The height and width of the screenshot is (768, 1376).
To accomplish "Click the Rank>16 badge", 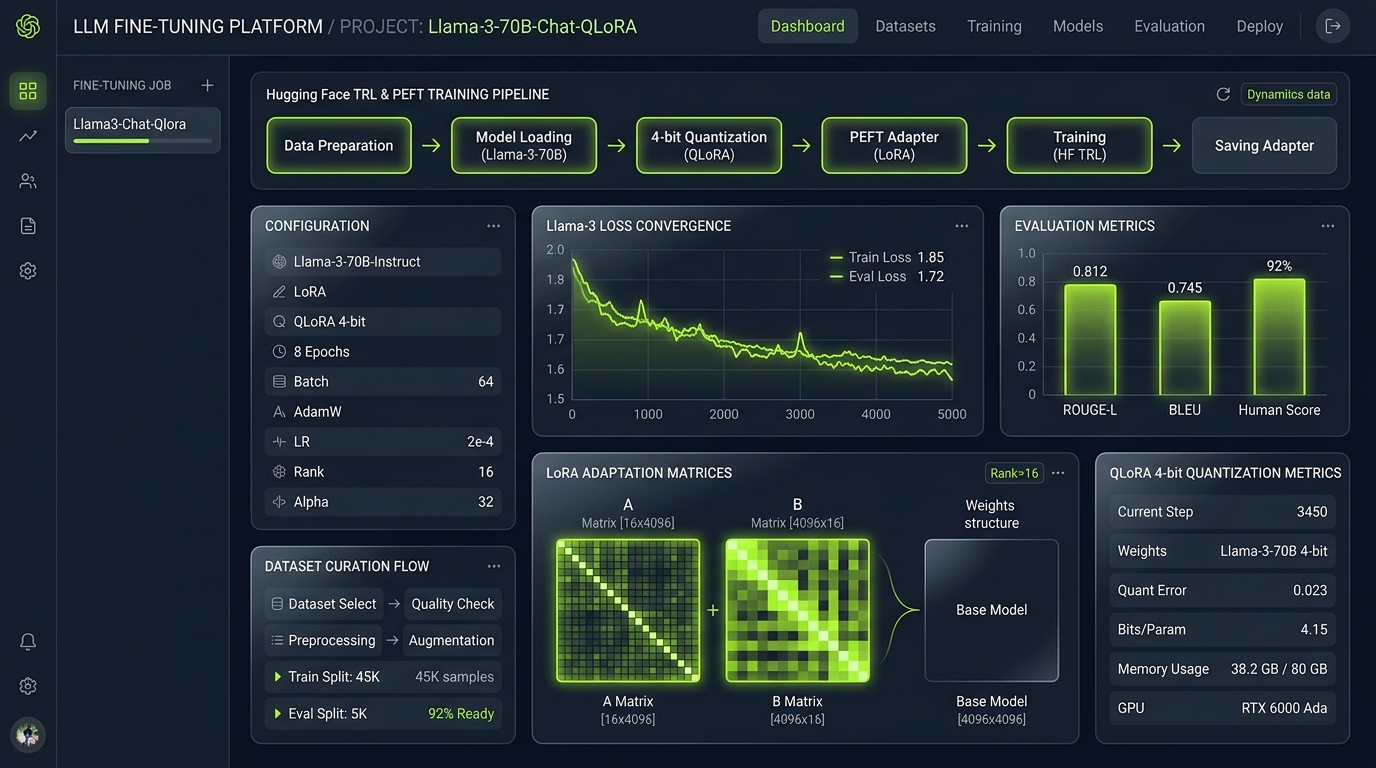I will tap(1014, 473).
